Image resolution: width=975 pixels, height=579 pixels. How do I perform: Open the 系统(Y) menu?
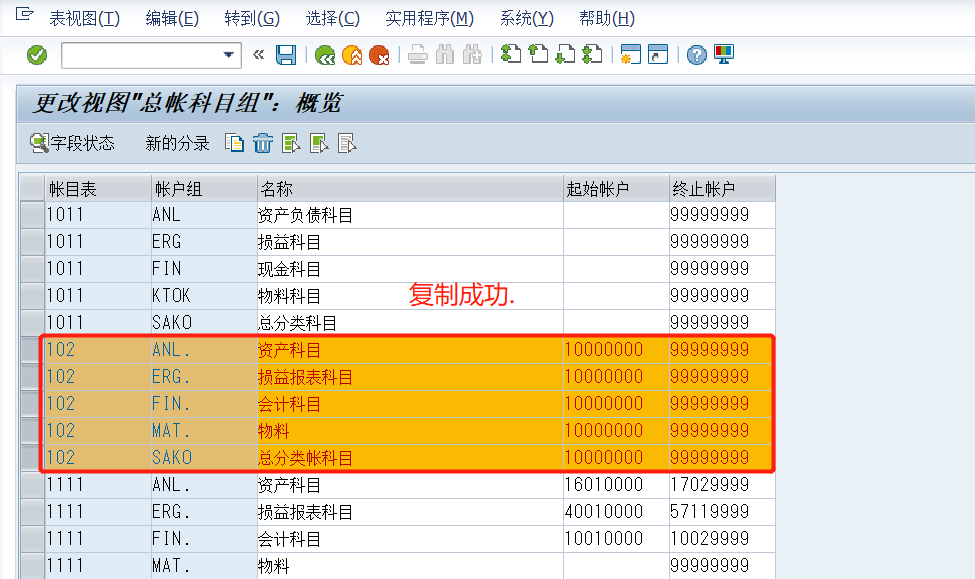(x=527, y=19)
